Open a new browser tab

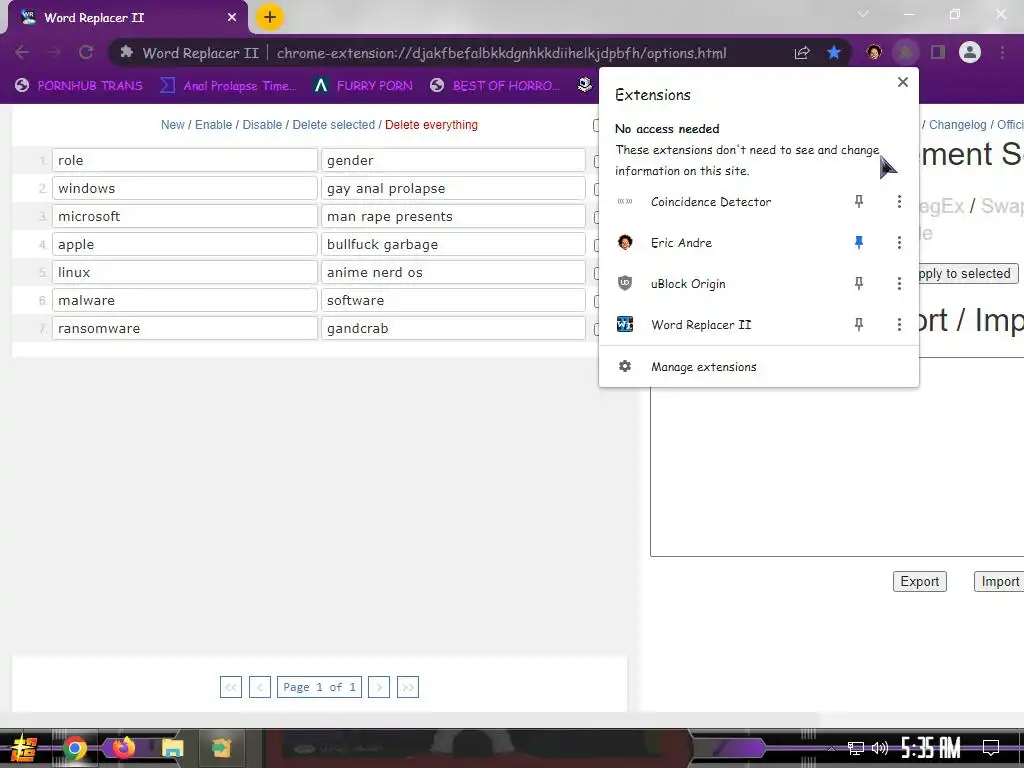[270, 17]
